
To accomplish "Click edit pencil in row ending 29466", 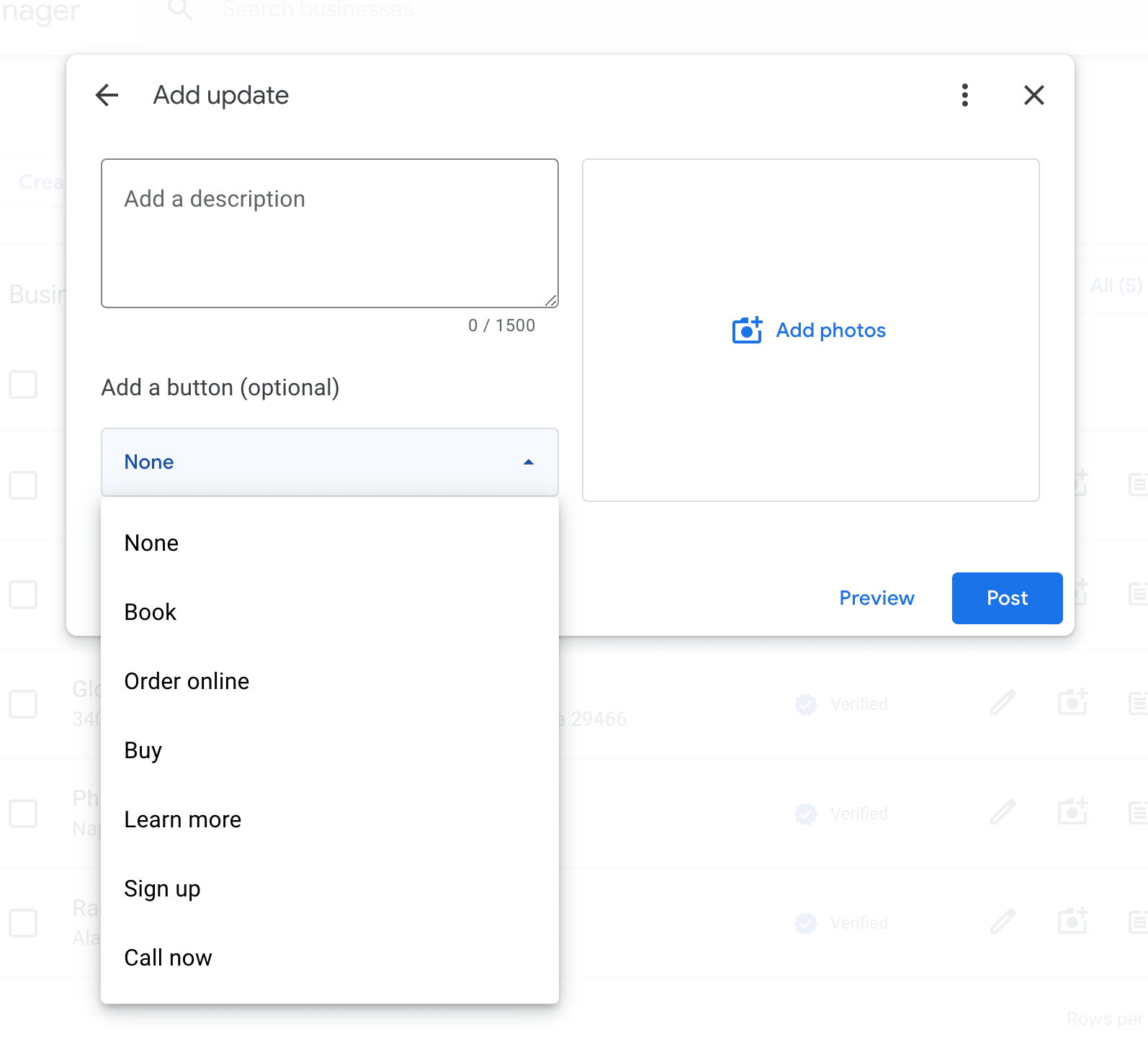I will tap(1003, 703).
